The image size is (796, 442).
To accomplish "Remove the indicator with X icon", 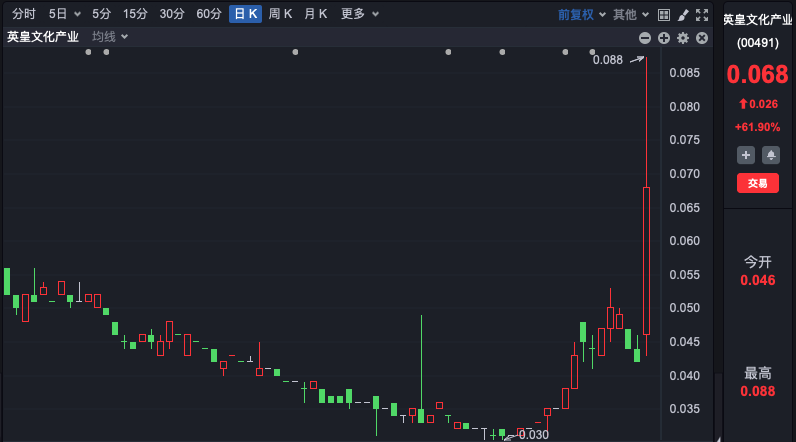I will (x=702, y=38).
